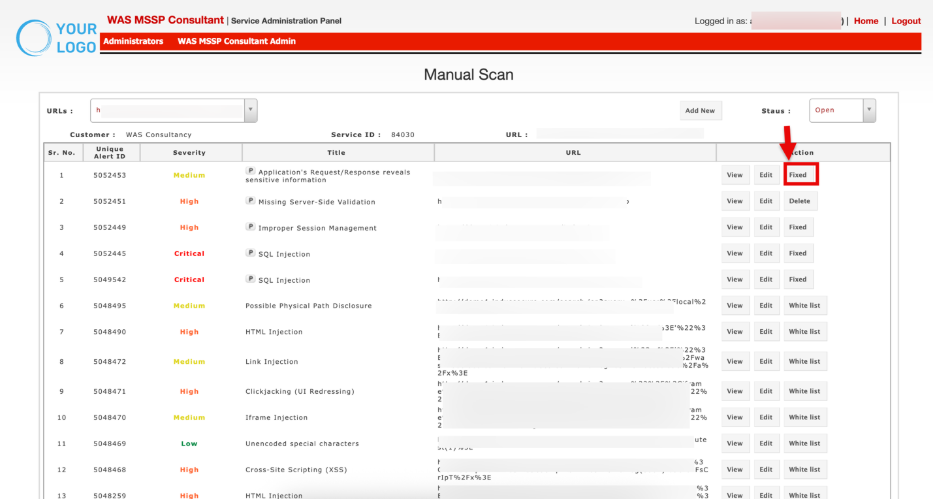The width and height of the screenshot is (936, 499).
Task: Edit Missing Server-Side Validation alert
Action: [766, 201]
